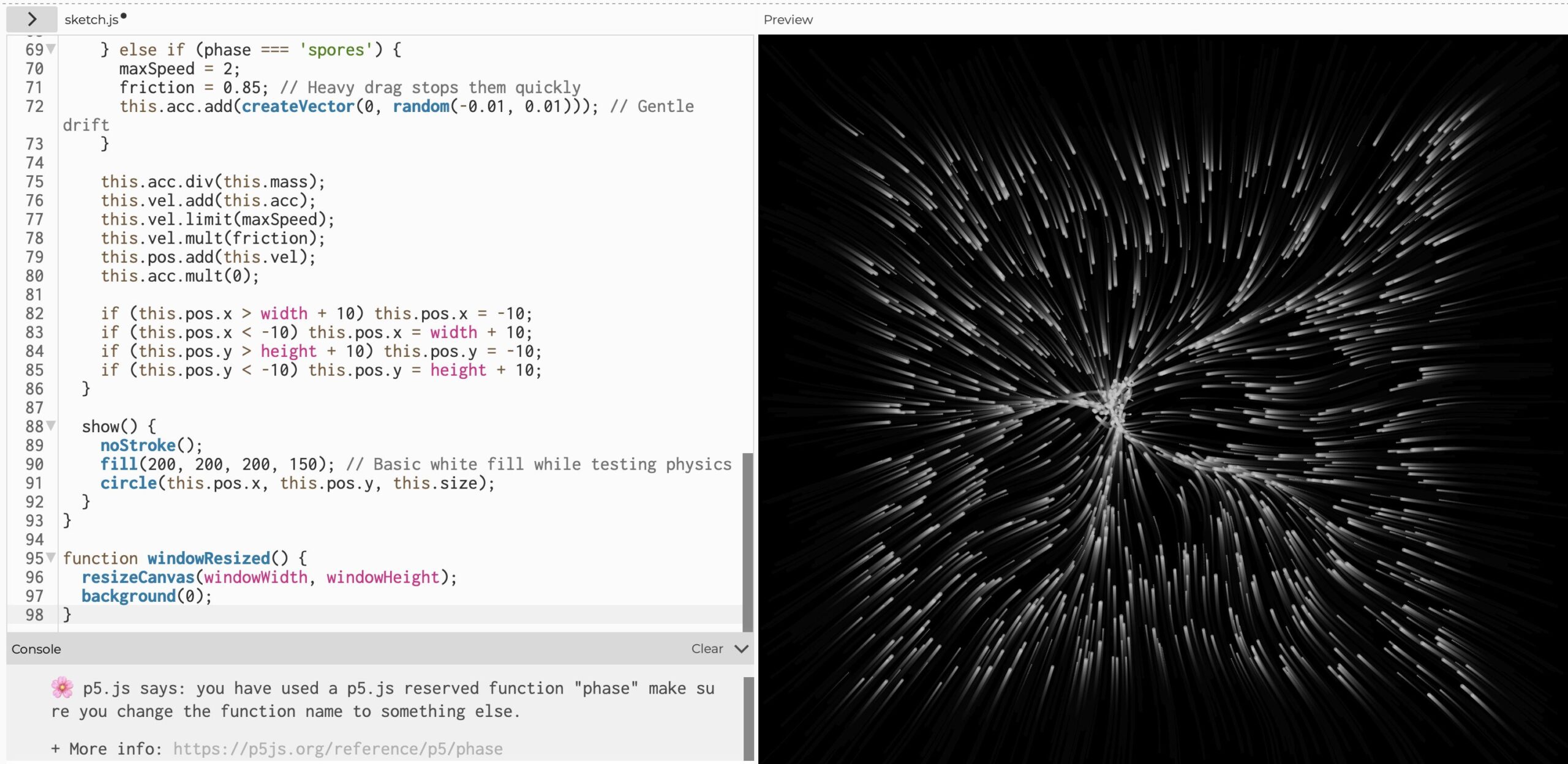The height and width of the screenshot is (764, 1568).
Task: Select the sketch.js file tab
Action: 91,20
